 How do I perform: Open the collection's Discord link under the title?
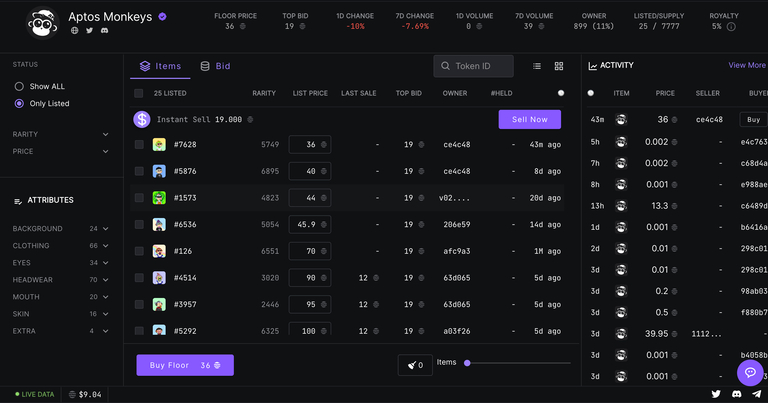click(104, 31)
